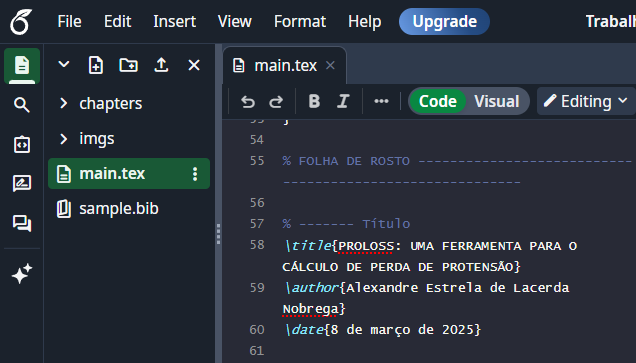Open the integrations sidebar icon
Viewport: 636px width, 363px height.
22,144
